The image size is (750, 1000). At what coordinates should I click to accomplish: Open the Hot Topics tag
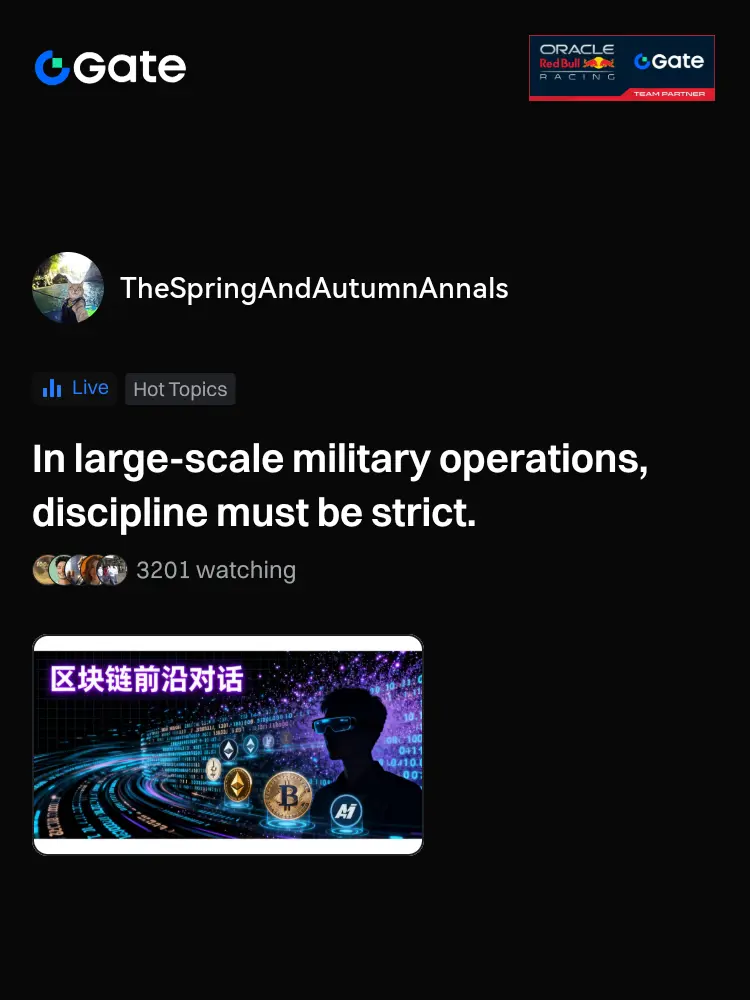[x=180, y=389]
